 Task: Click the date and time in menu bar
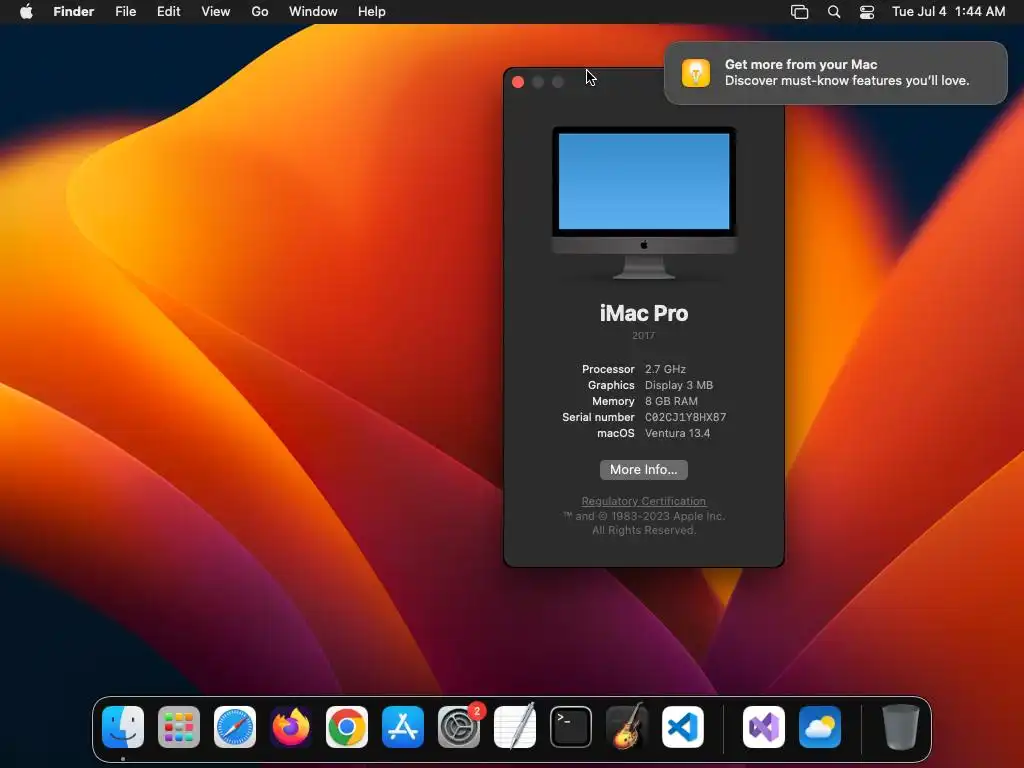point(948,12)
